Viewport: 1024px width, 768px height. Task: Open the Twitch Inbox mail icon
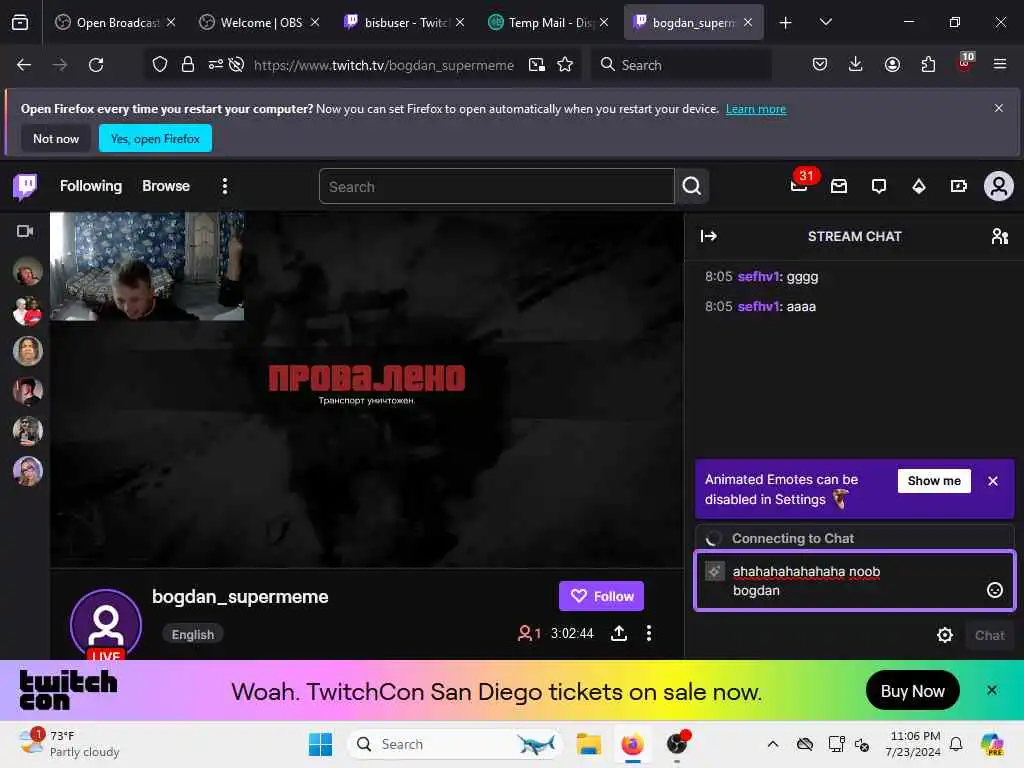coord(839,187)
